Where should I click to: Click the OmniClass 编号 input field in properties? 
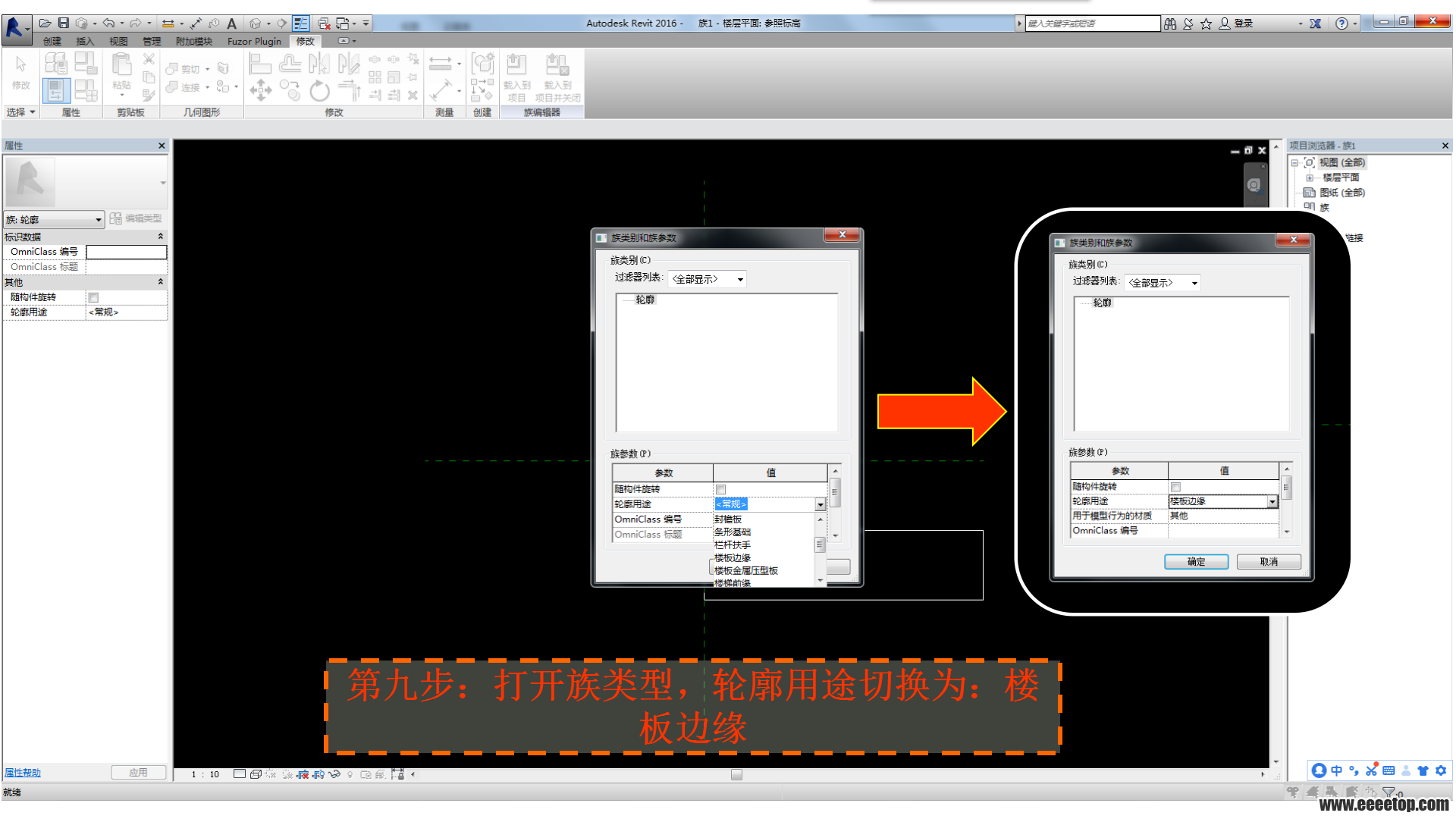[x=127, y=252]
